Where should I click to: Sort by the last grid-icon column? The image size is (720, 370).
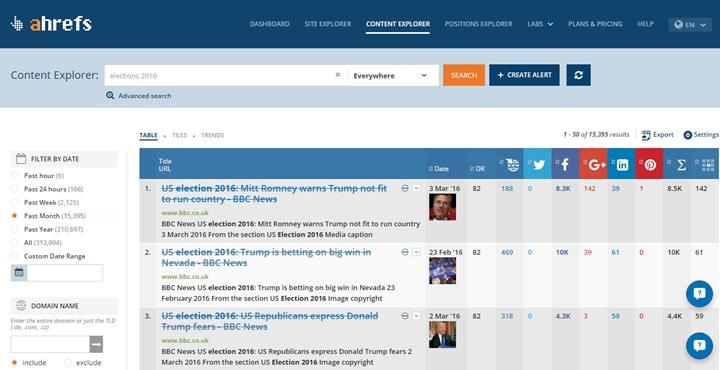[x=705, y=164]
